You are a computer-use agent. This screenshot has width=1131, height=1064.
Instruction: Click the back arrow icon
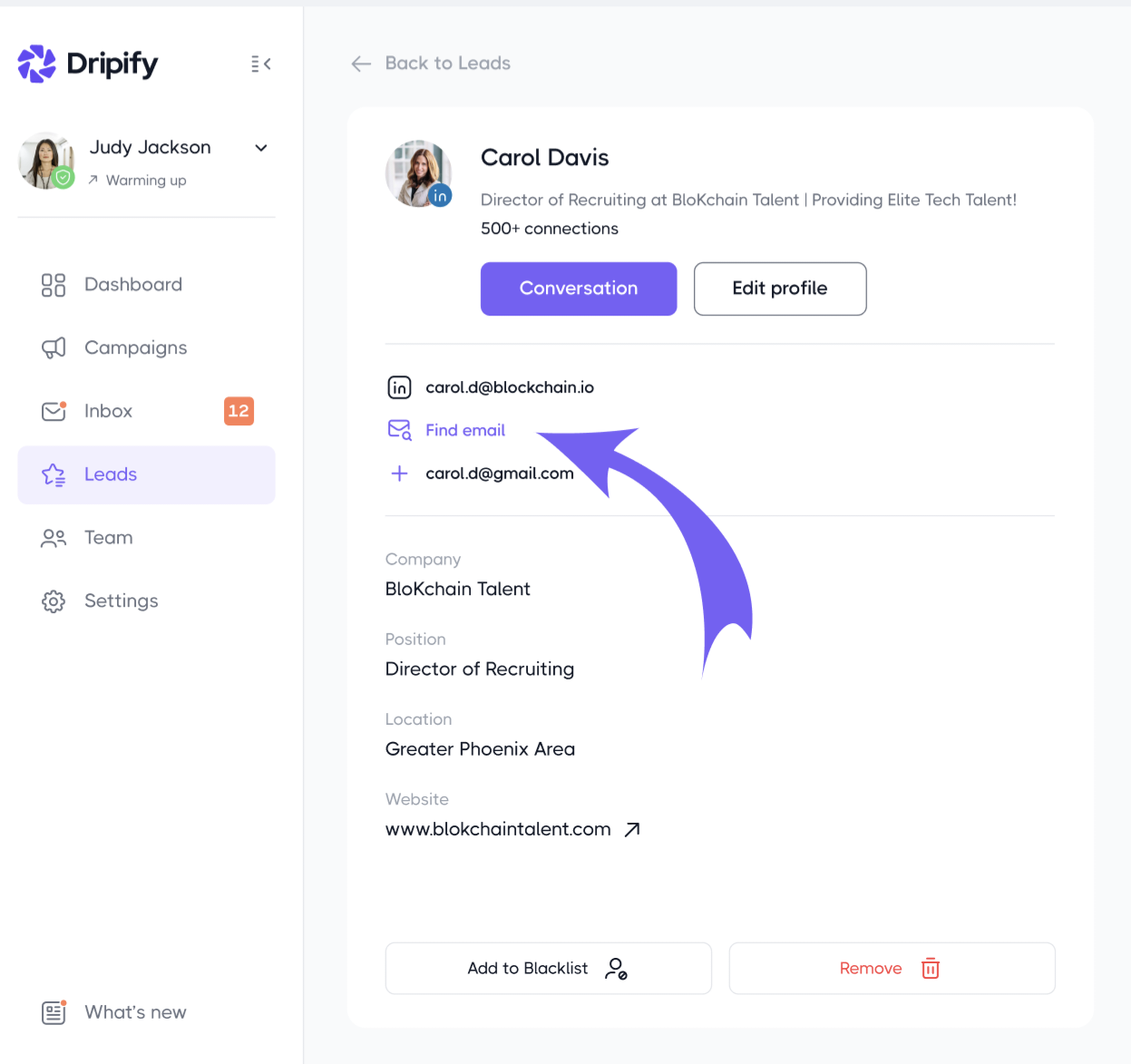361,63
